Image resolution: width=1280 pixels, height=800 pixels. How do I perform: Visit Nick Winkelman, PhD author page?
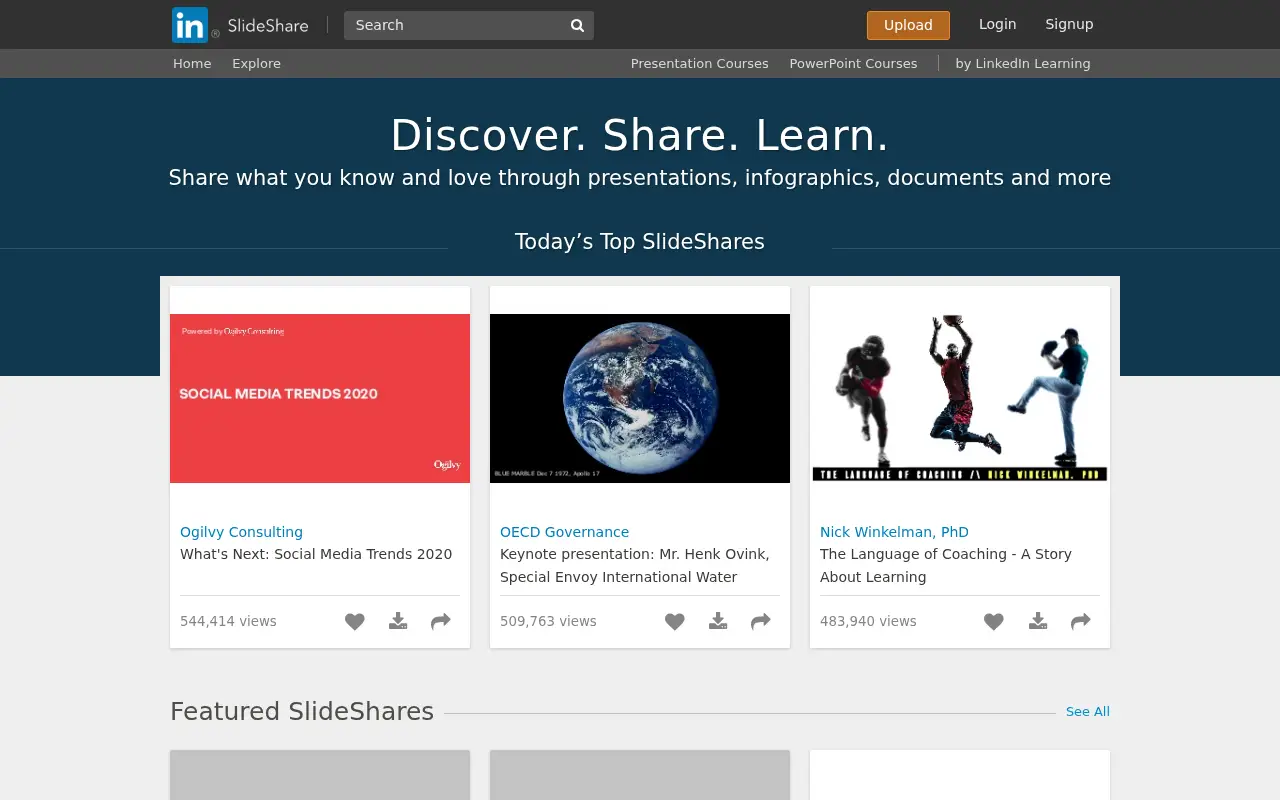coord(894,532)
